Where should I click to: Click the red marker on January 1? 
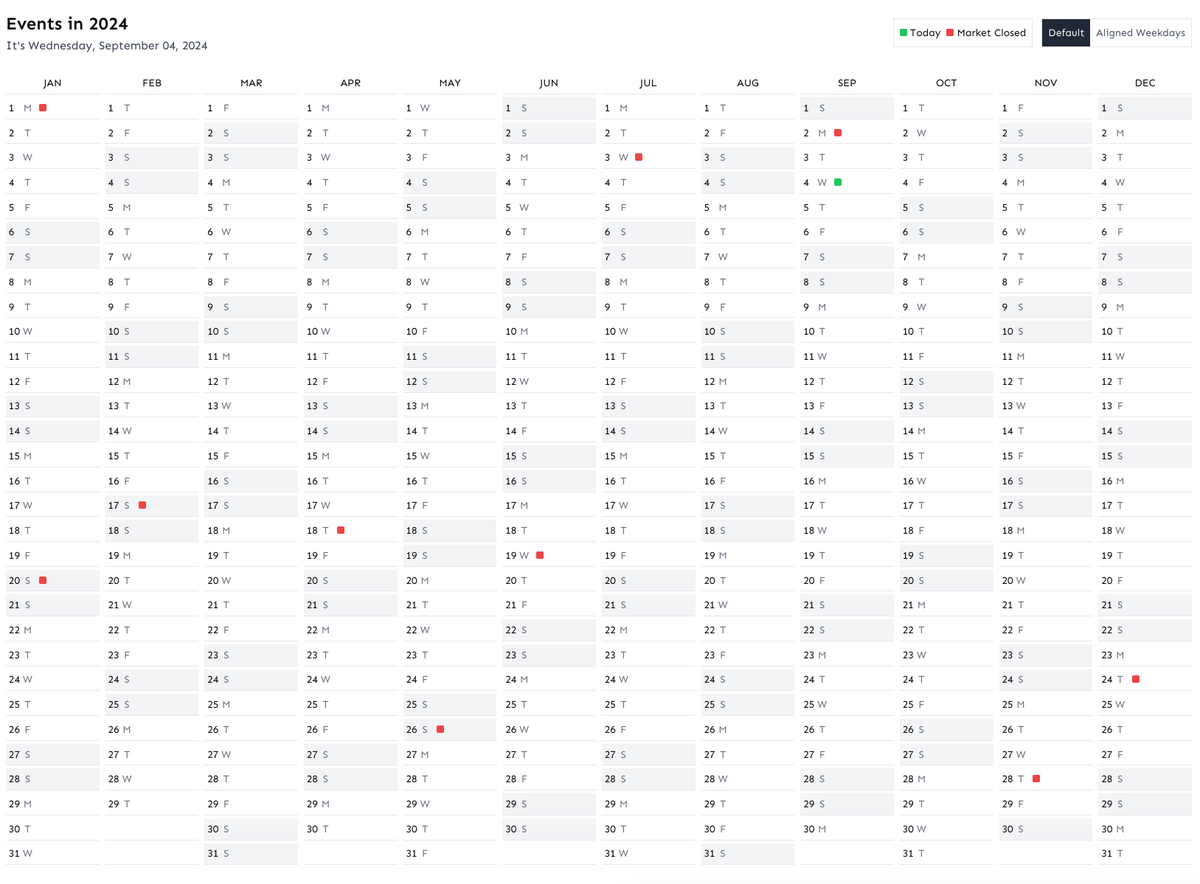(43, 108)
